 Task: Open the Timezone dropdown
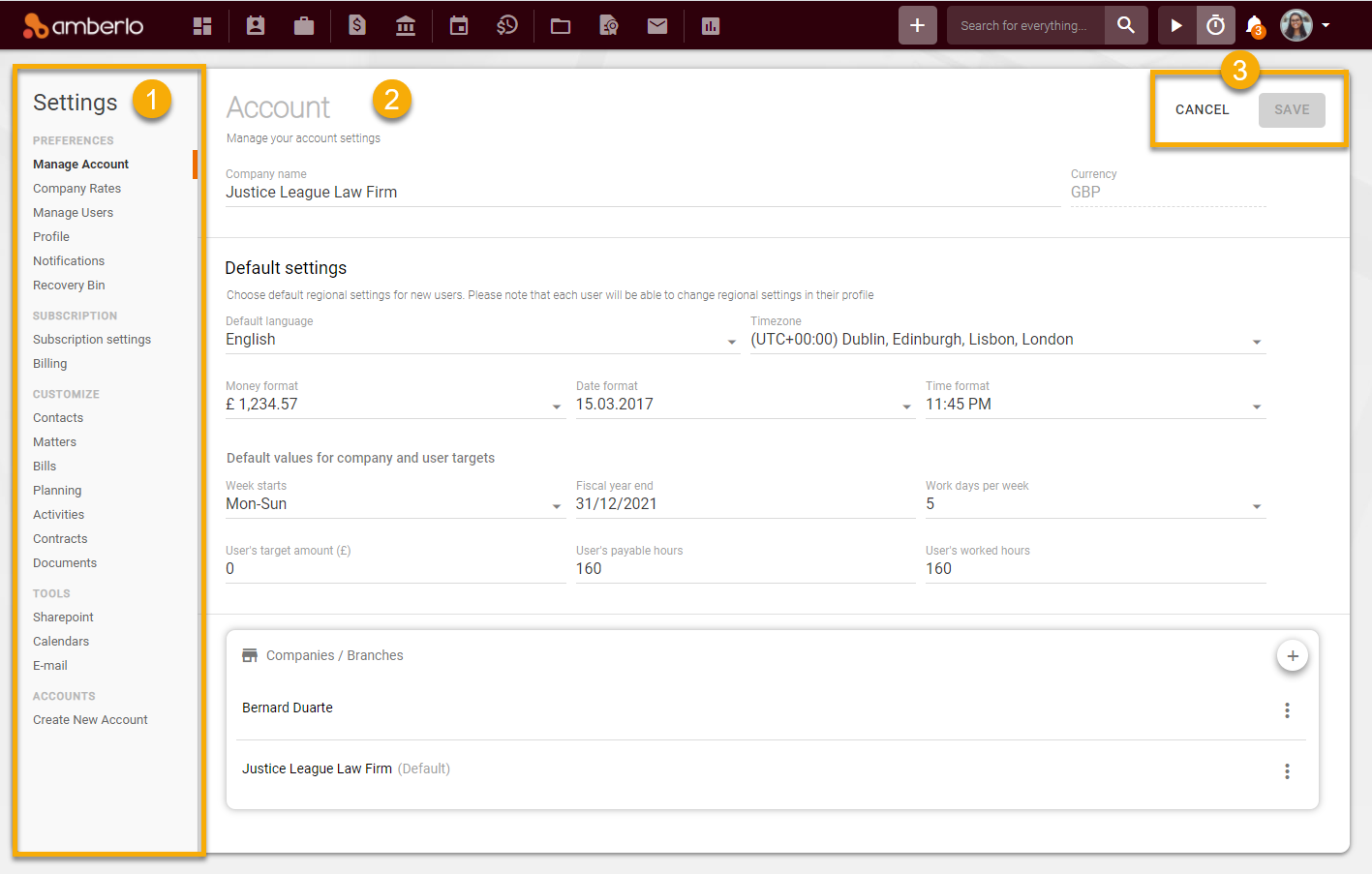[x=1256, y=341]
